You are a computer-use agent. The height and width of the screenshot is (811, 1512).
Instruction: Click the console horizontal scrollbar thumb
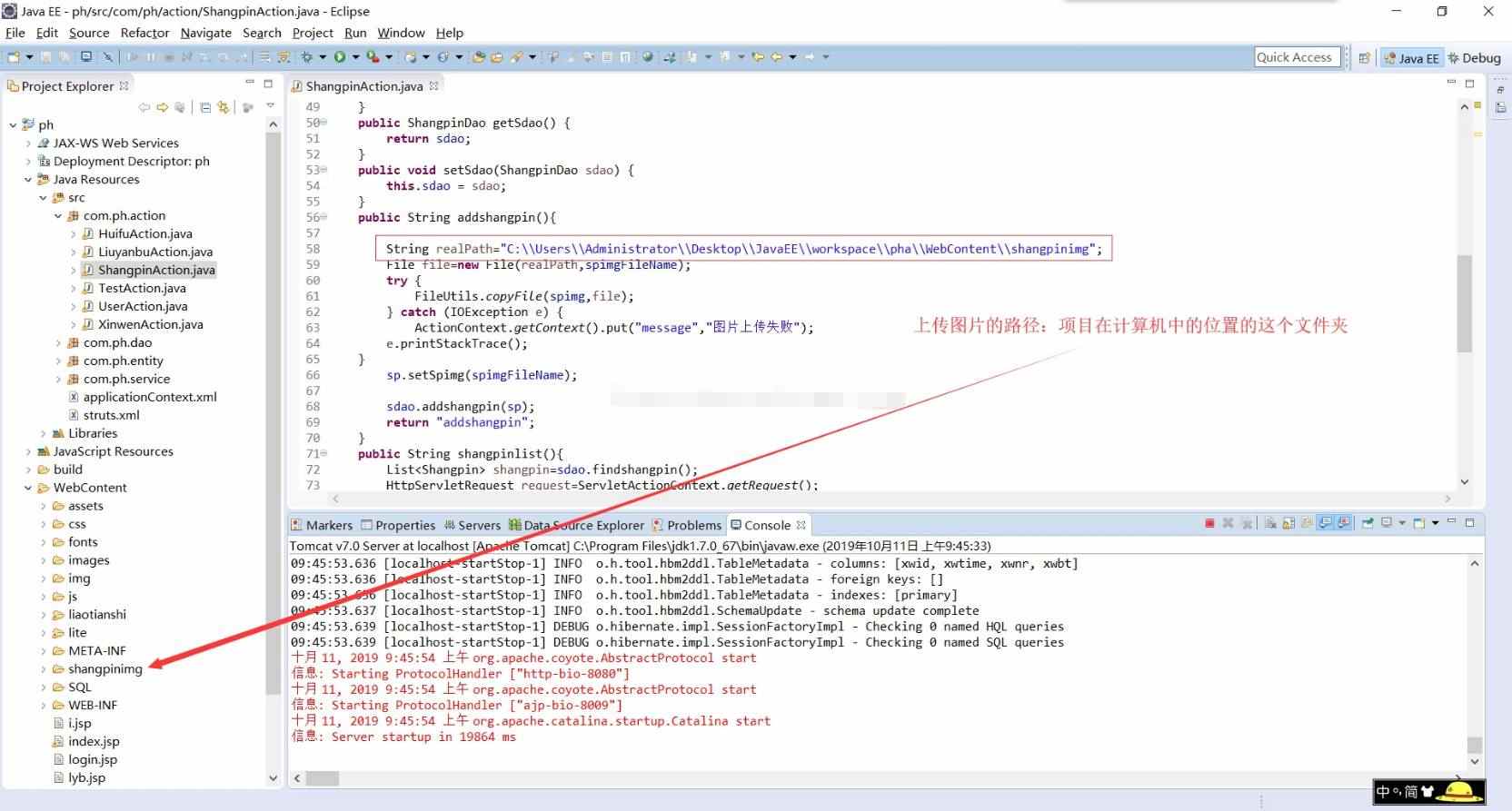pyautogui.click(x=323, y=778)
